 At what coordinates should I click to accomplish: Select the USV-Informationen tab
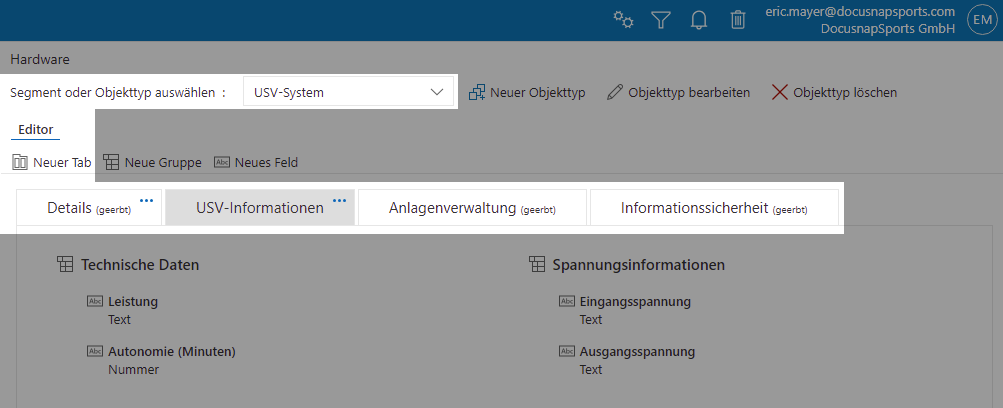point(260,207)
